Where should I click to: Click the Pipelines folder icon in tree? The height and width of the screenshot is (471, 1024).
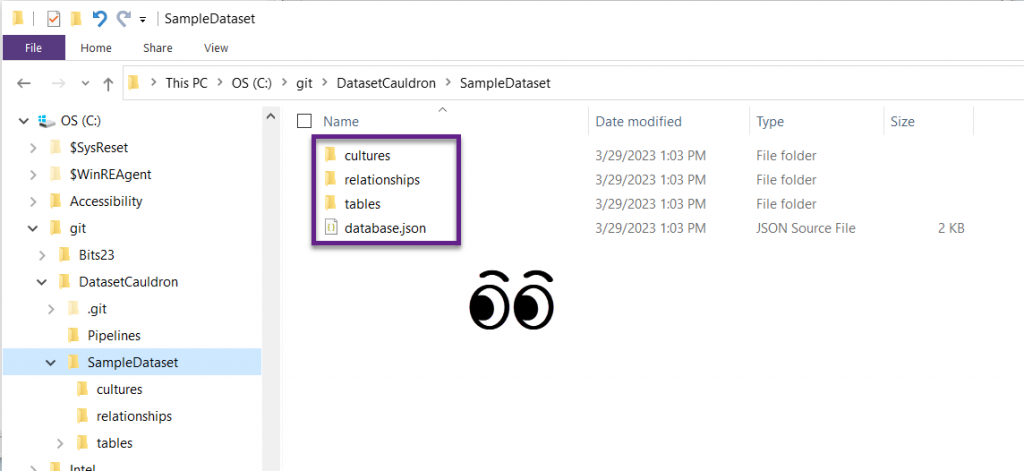74,336
